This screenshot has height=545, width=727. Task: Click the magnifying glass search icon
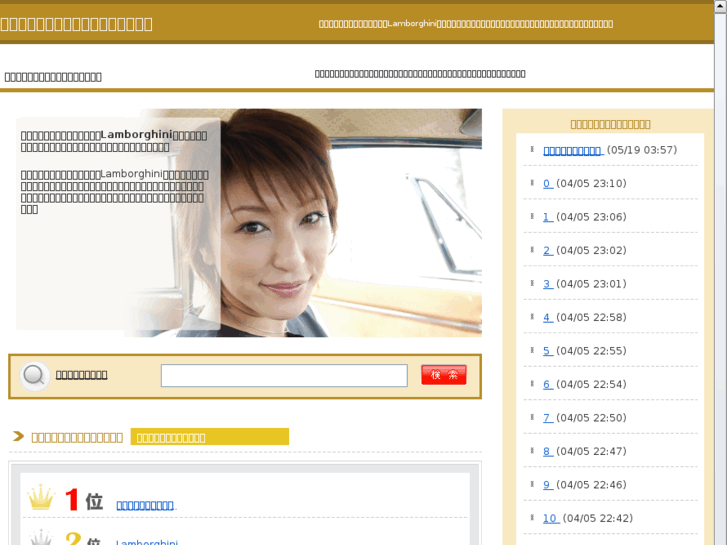click(34, 375)
